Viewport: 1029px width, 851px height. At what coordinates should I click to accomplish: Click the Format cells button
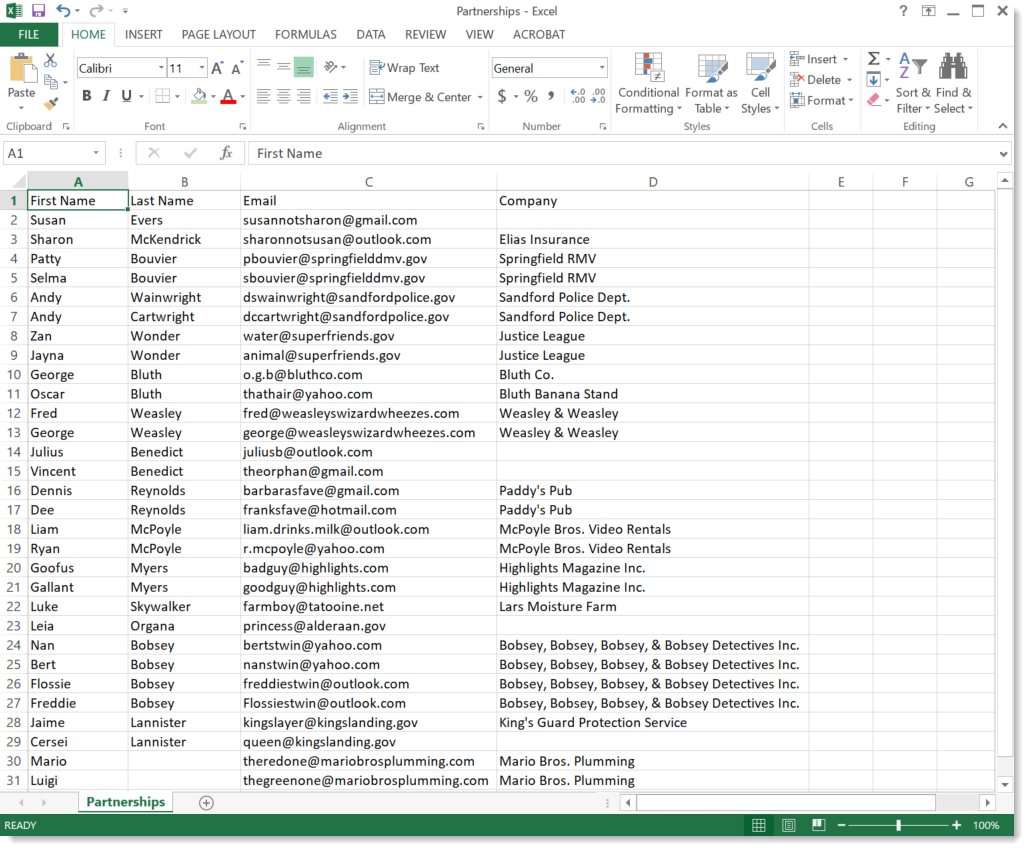click(x=821, y=100)
